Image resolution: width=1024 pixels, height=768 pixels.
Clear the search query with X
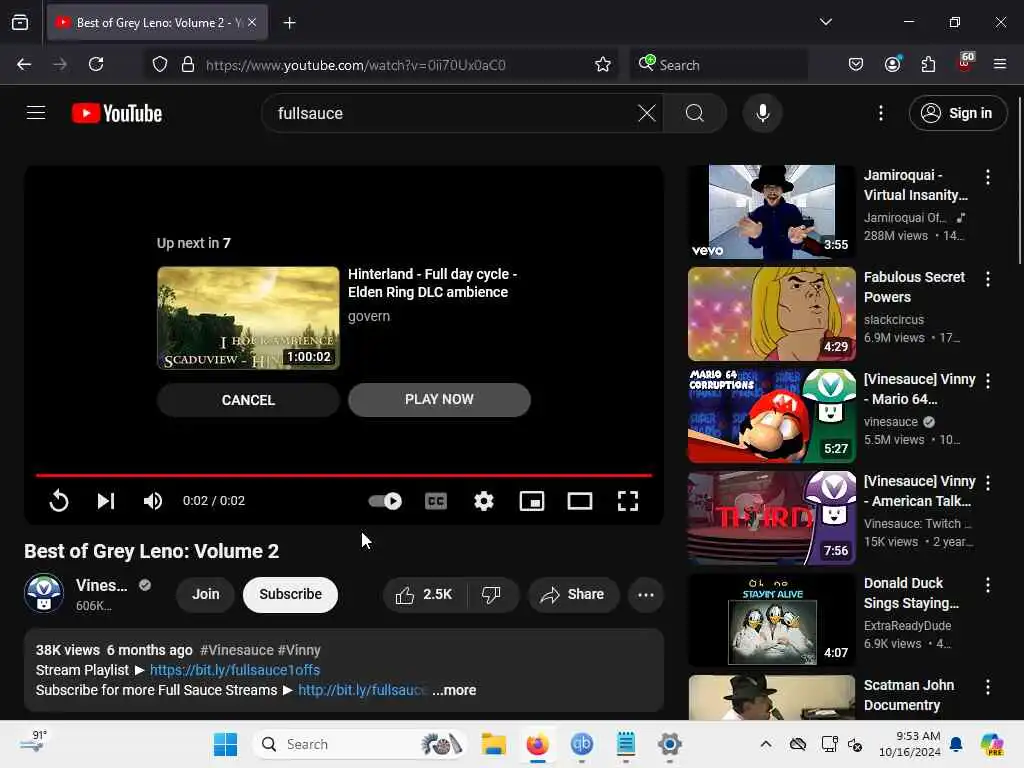pos(647,113)
